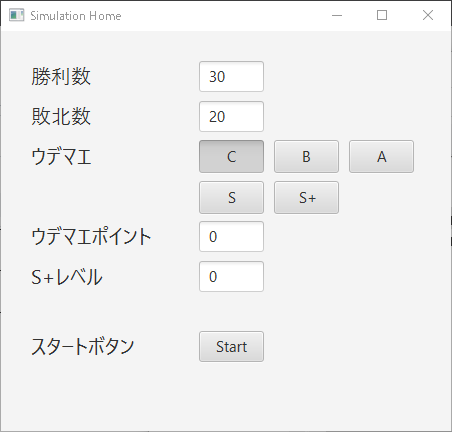Image resolution: width=452 pixels, height=432 pixels.
Task: Maximize the Simulation Home window
Action: click(x=382, y=15)
